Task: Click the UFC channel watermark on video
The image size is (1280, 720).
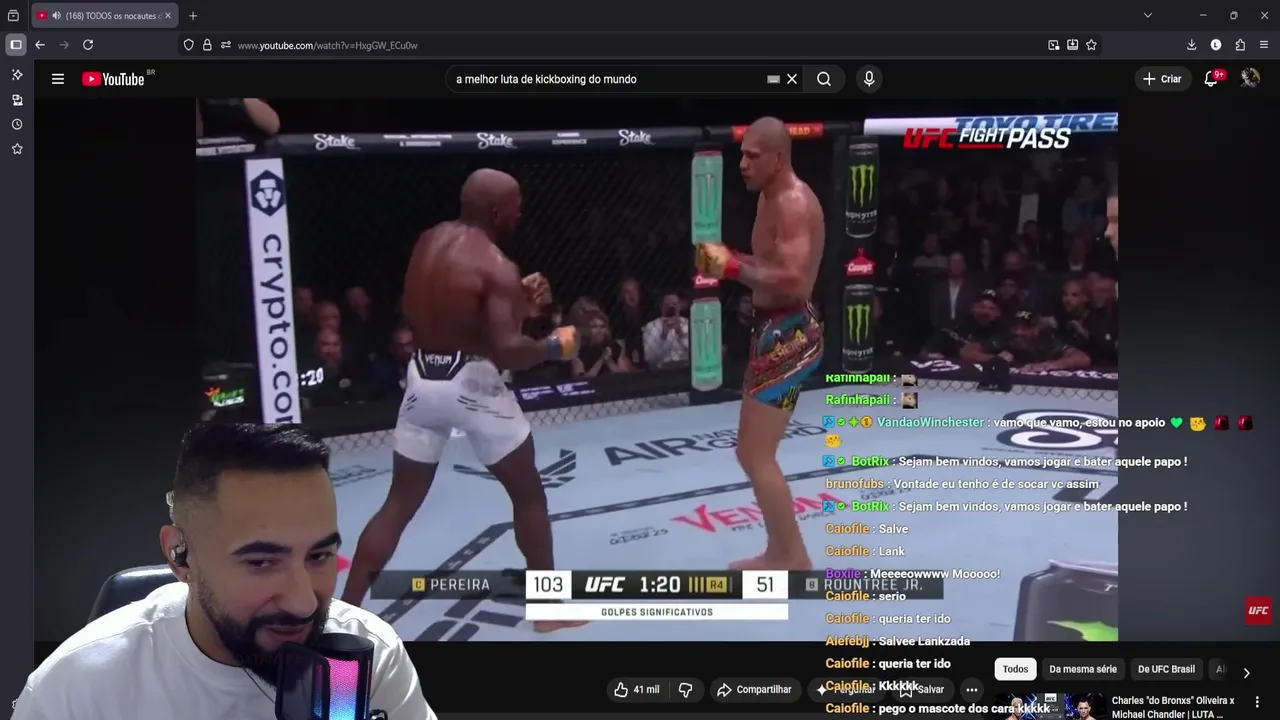Action: point(1258,610)
